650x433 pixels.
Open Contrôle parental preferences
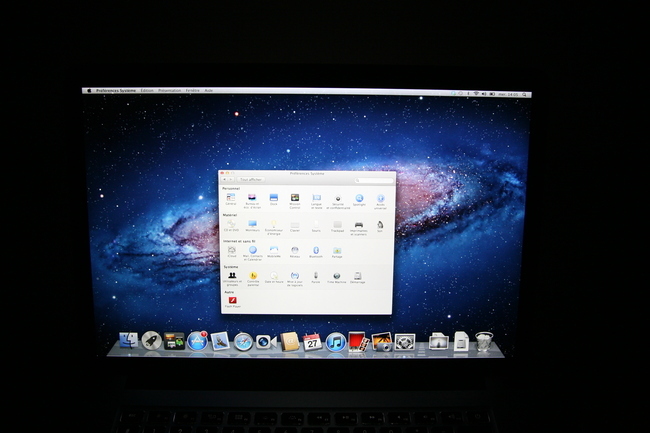click(253, 279)
